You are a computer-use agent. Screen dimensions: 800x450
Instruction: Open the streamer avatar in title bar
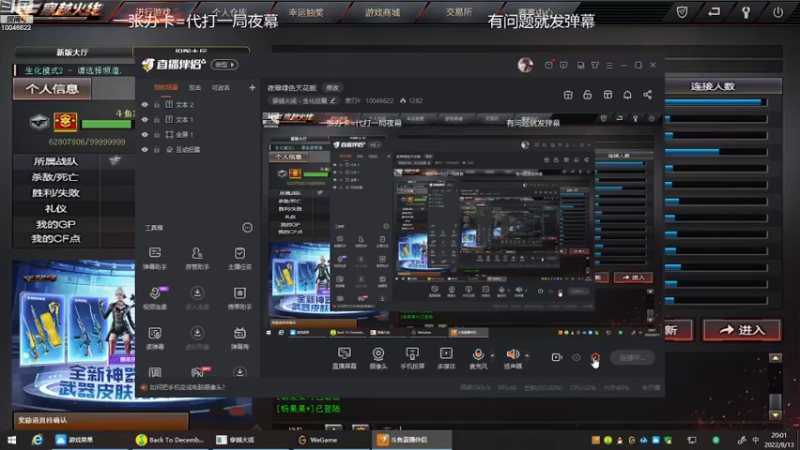coord(526,65)
